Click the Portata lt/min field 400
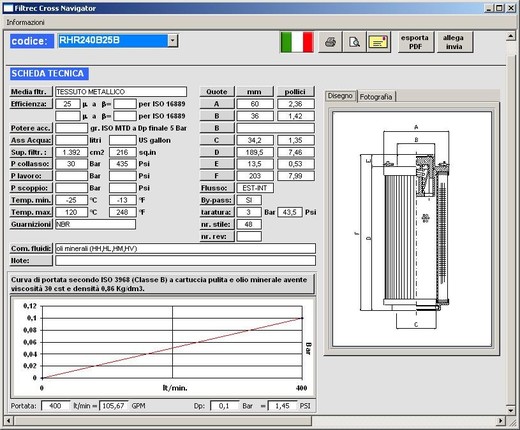 [x=55, y=406]
